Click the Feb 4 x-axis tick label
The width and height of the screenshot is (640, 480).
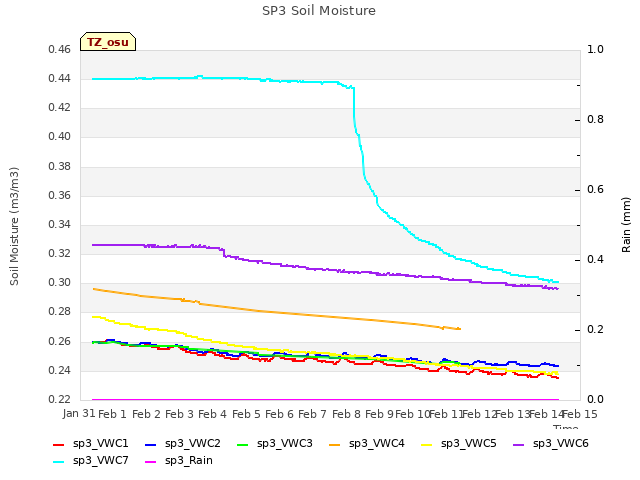[x=212, y=414]
